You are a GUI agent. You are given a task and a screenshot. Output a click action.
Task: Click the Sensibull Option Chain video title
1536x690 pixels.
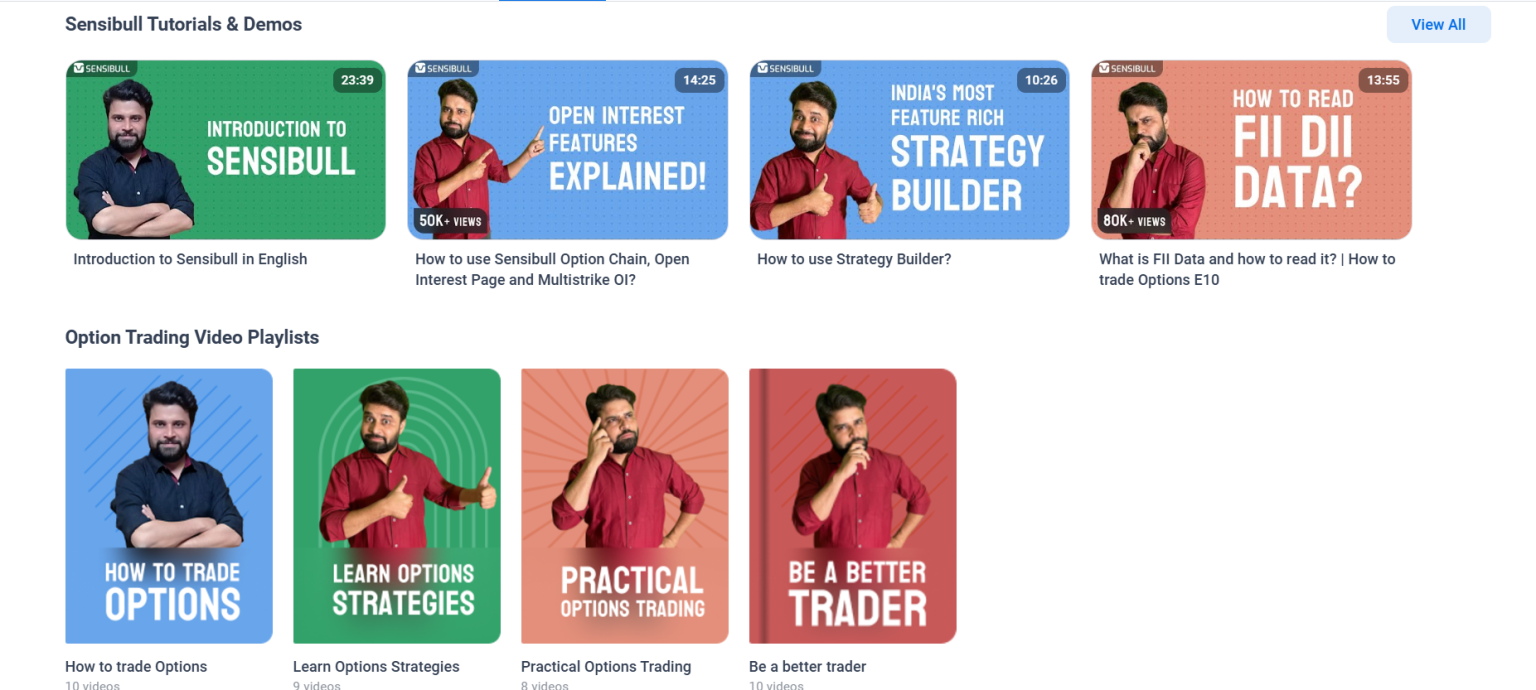coord(552,269)
